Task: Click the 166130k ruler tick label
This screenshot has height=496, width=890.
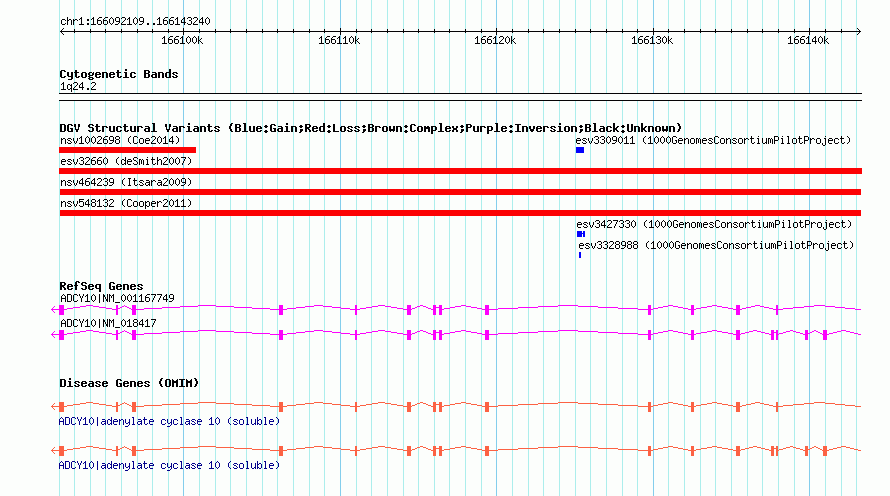Action: click(x=652, y=41)
